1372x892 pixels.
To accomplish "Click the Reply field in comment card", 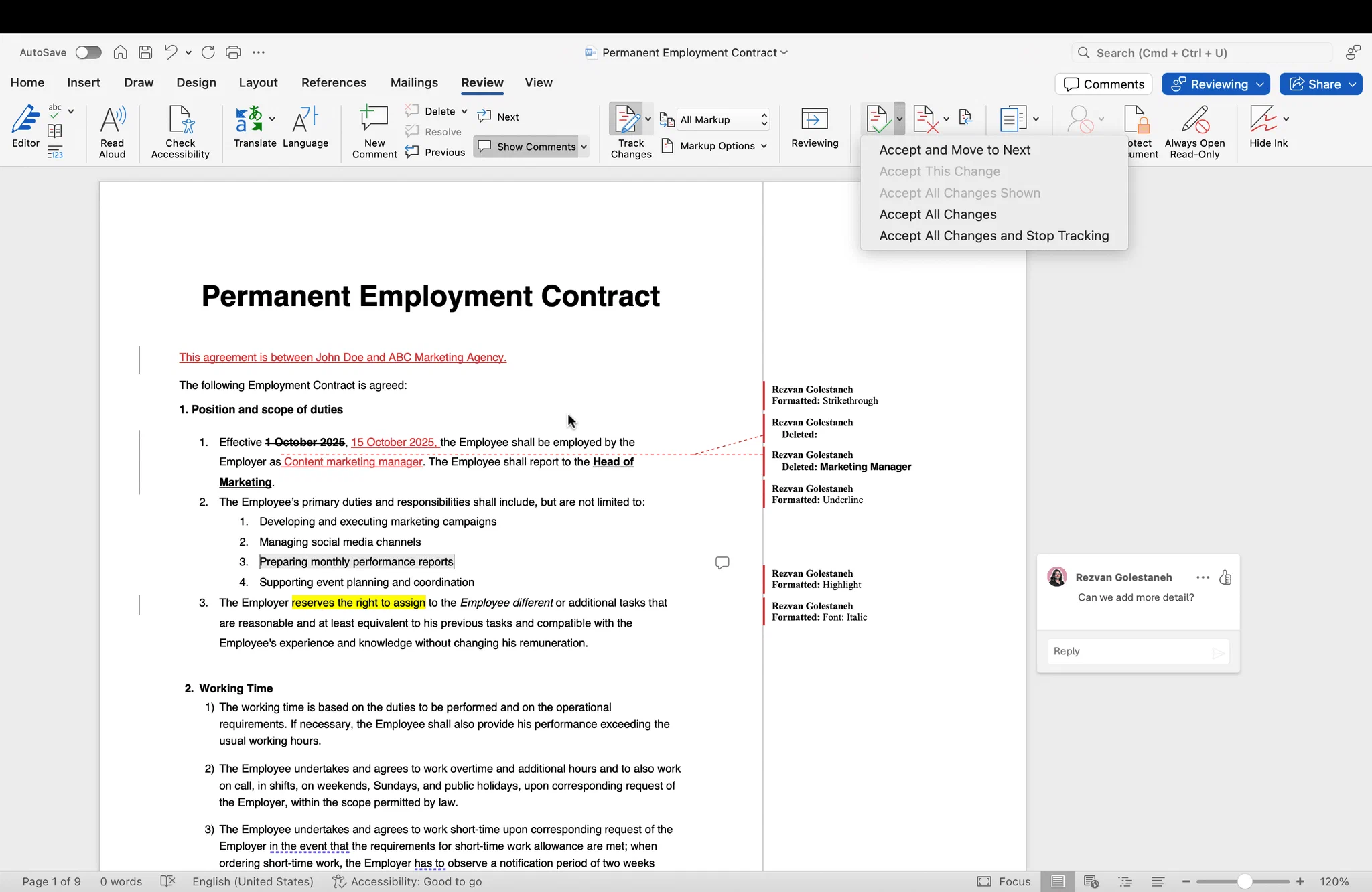I will pos(1138,651).
